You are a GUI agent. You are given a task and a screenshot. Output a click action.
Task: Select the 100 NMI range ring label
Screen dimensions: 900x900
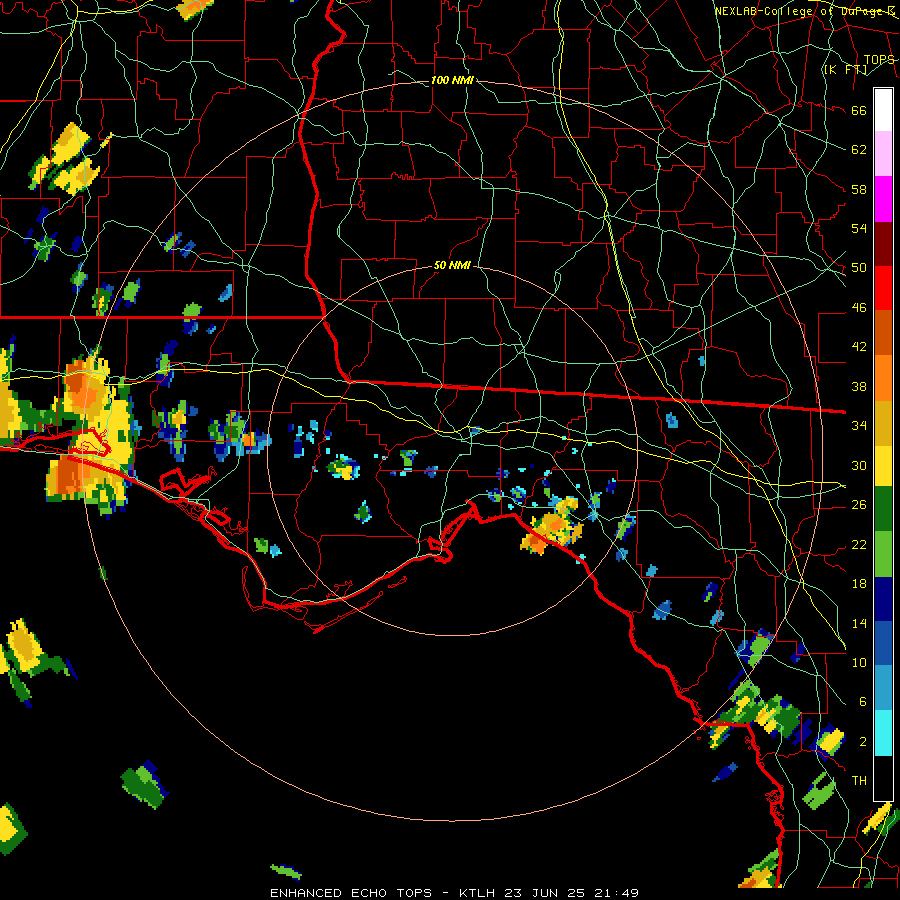click(452, 80)
